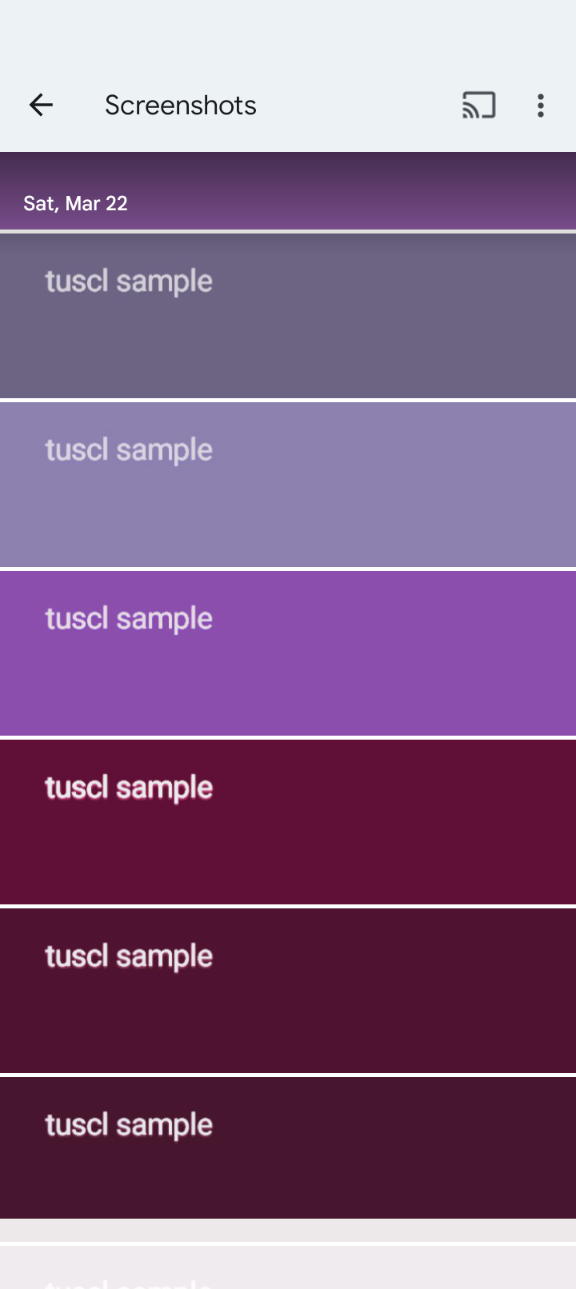Tap the Cast screen icon
Image resolution: width=576 pixels, height=1289 pixels.
479,105
